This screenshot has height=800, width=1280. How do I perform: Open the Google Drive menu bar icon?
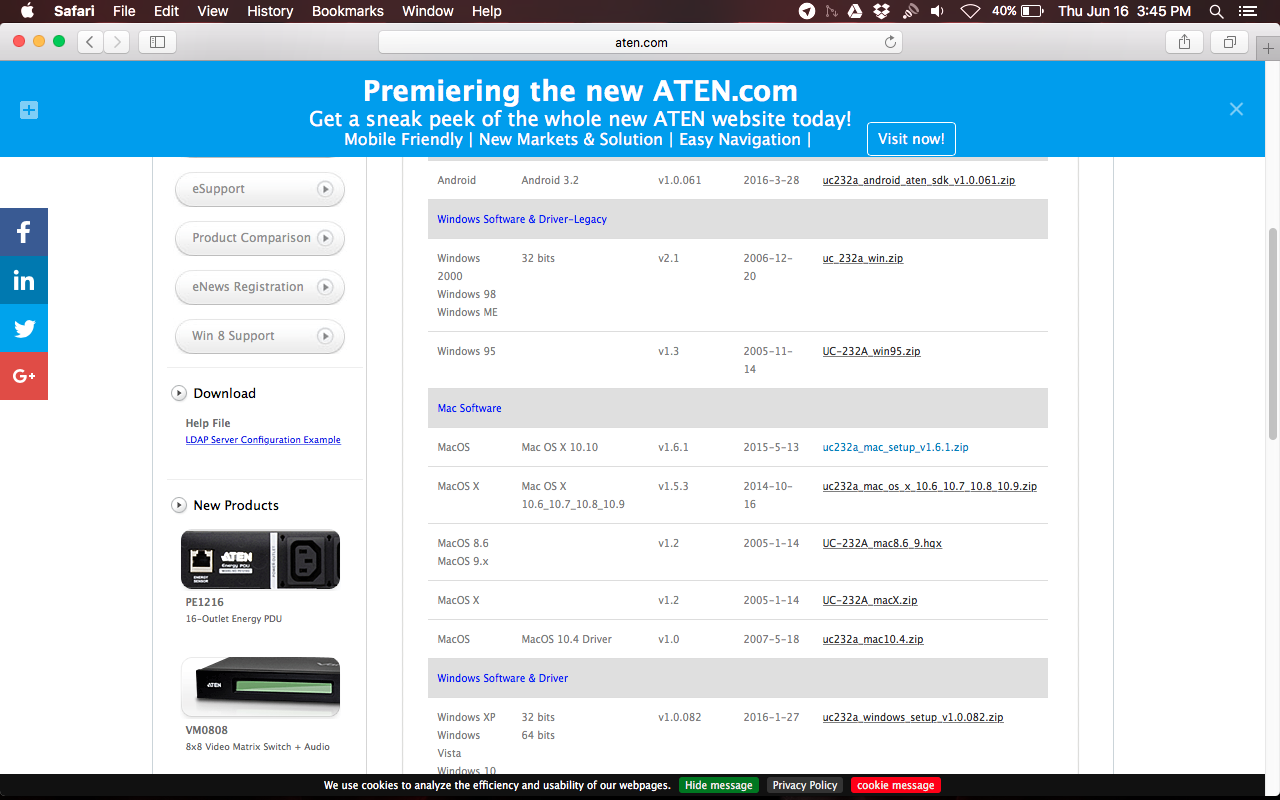[855, 11]
